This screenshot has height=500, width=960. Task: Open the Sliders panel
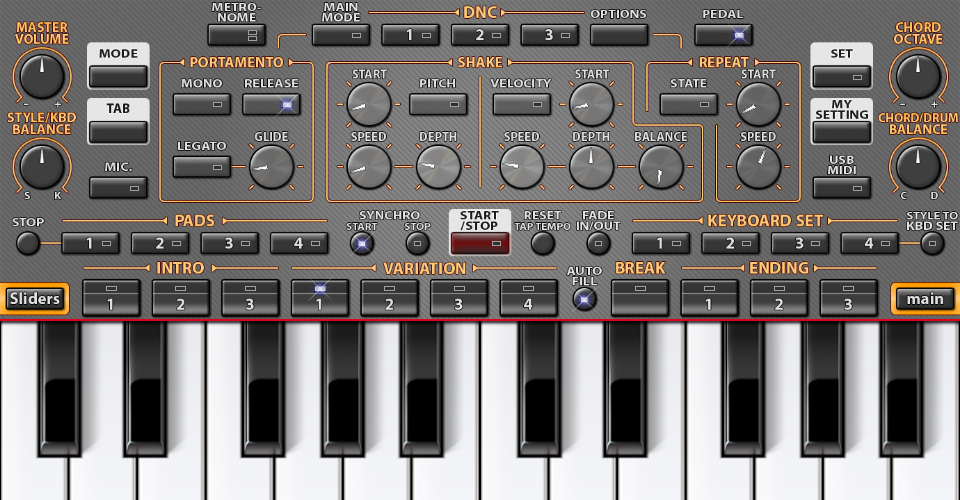(34, 298)
